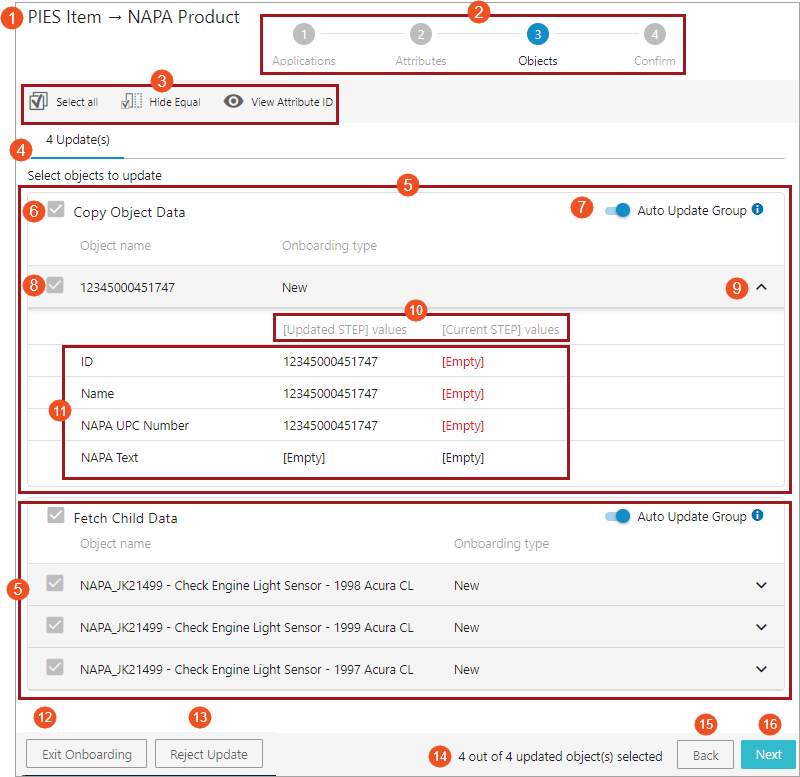Open the 4 Update(s) tab
The image size is (800, 777).
(78, 140)
